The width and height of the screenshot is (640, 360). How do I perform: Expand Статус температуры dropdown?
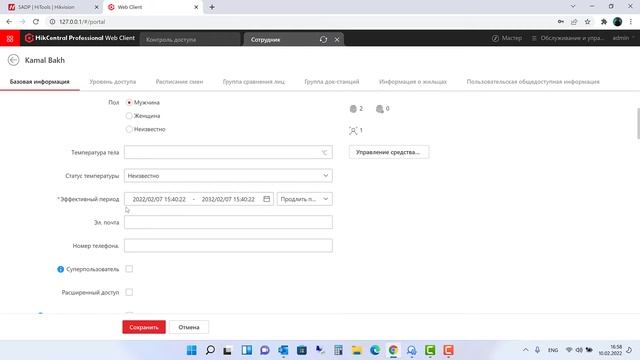point(228,176)
